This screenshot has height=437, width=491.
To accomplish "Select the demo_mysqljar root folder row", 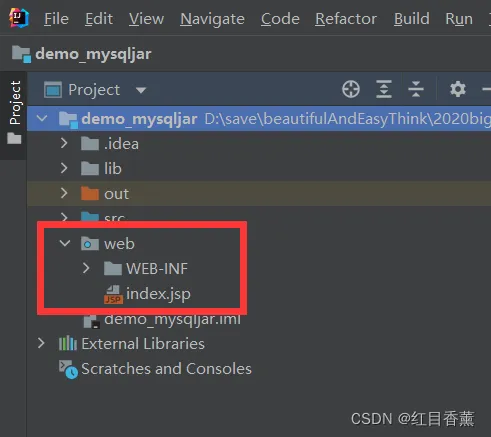I will tap(259, 119).
